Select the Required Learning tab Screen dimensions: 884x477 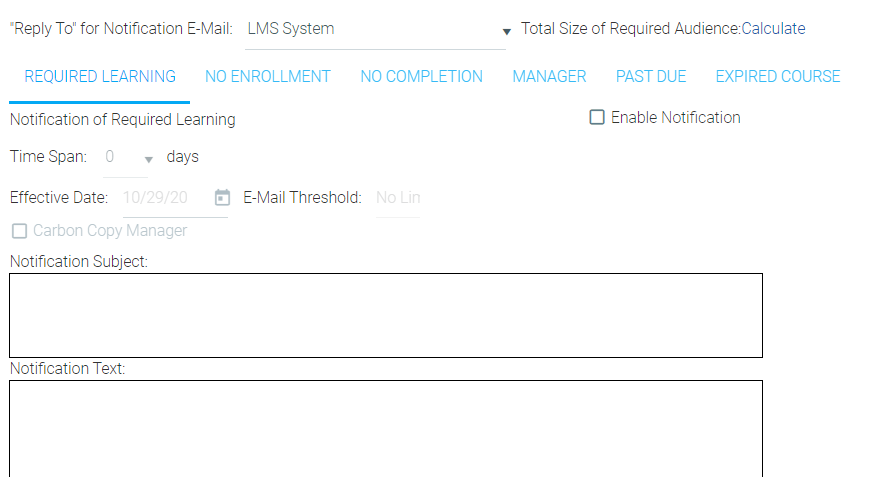100,77
